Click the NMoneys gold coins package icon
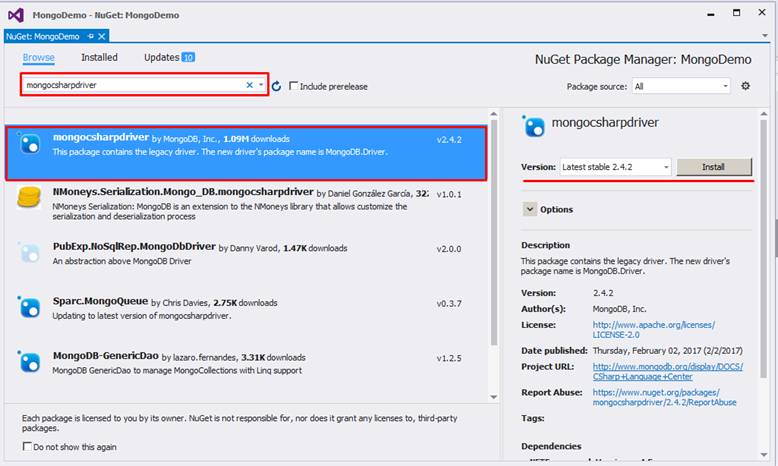The image size is (778, 466). click(x=29, y=197)
